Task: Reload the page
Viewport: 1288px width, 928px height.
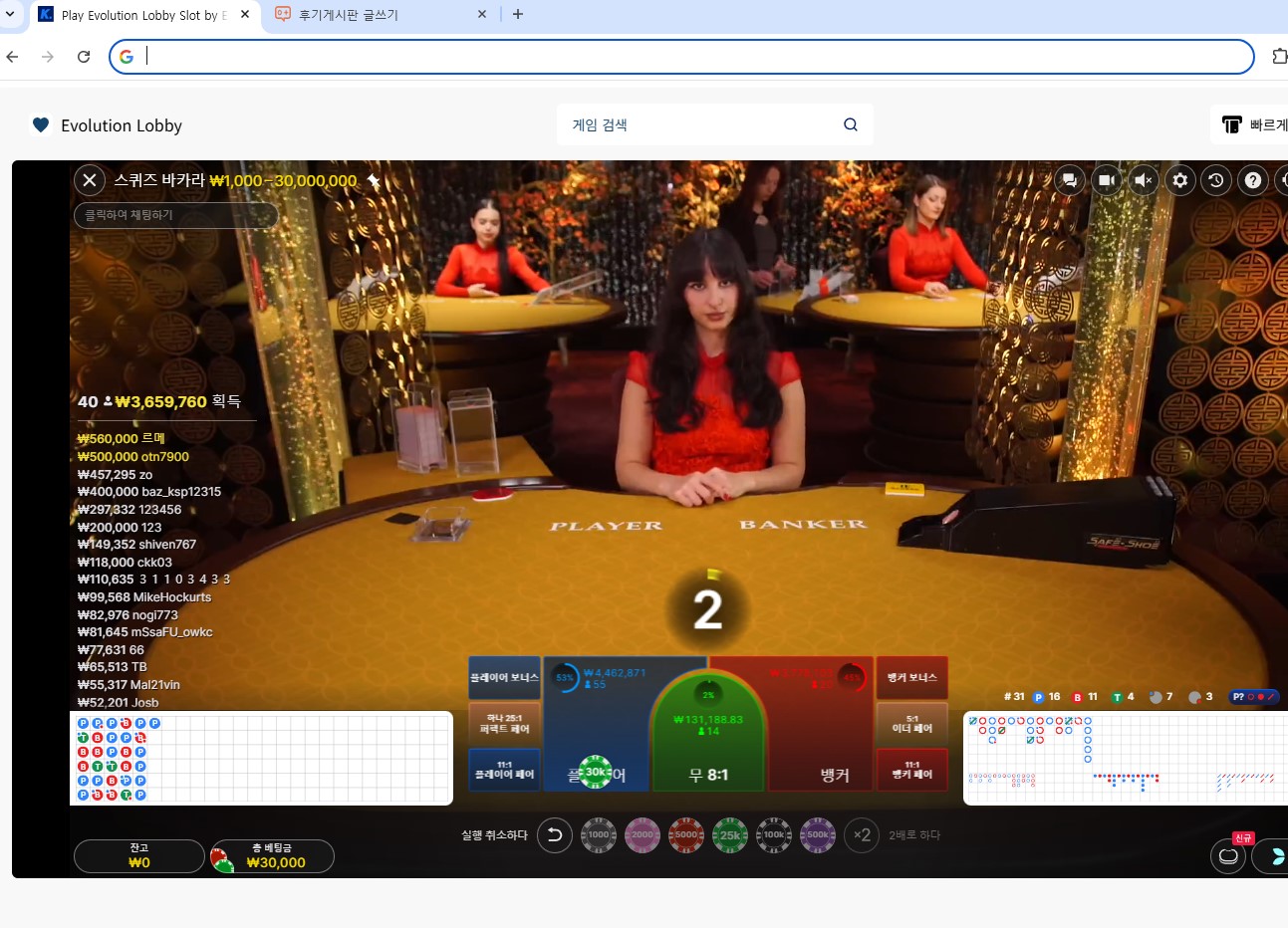Action: pos(84,57)
